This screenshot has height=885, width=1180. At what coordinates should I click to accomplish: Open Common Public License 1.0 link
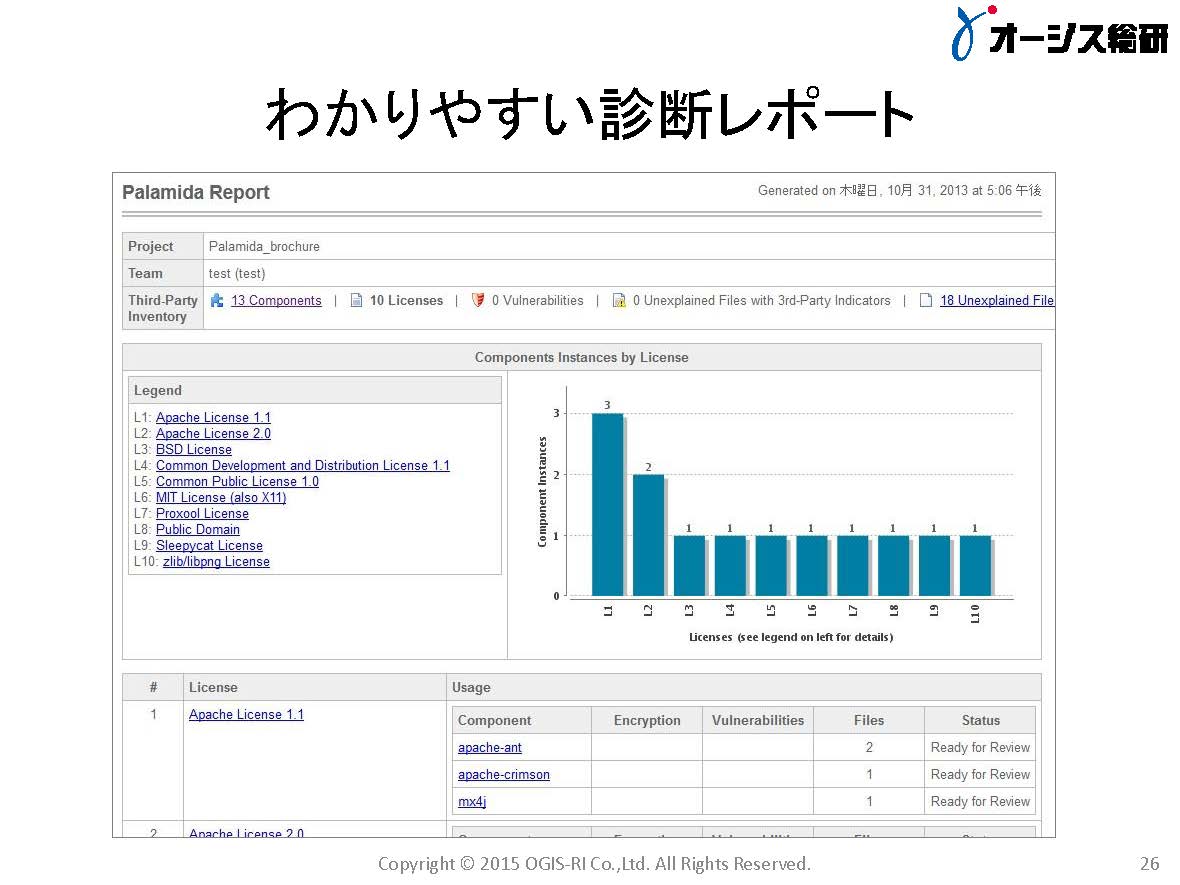(x=237, y=482)
